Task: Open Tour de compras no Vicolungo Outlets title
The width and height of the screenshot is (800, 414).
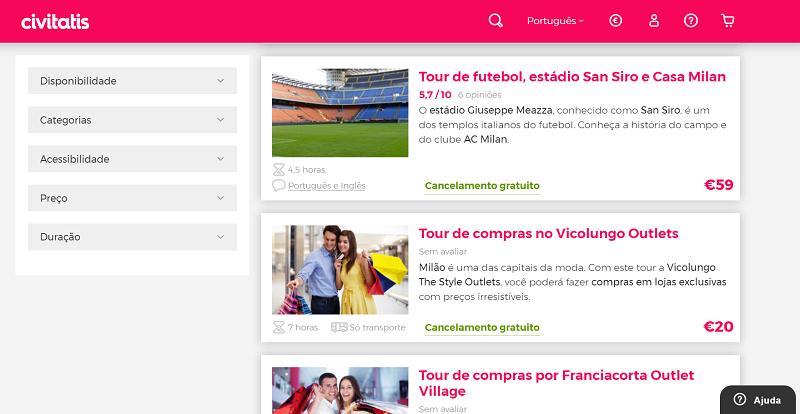Action: coord(548,234)
